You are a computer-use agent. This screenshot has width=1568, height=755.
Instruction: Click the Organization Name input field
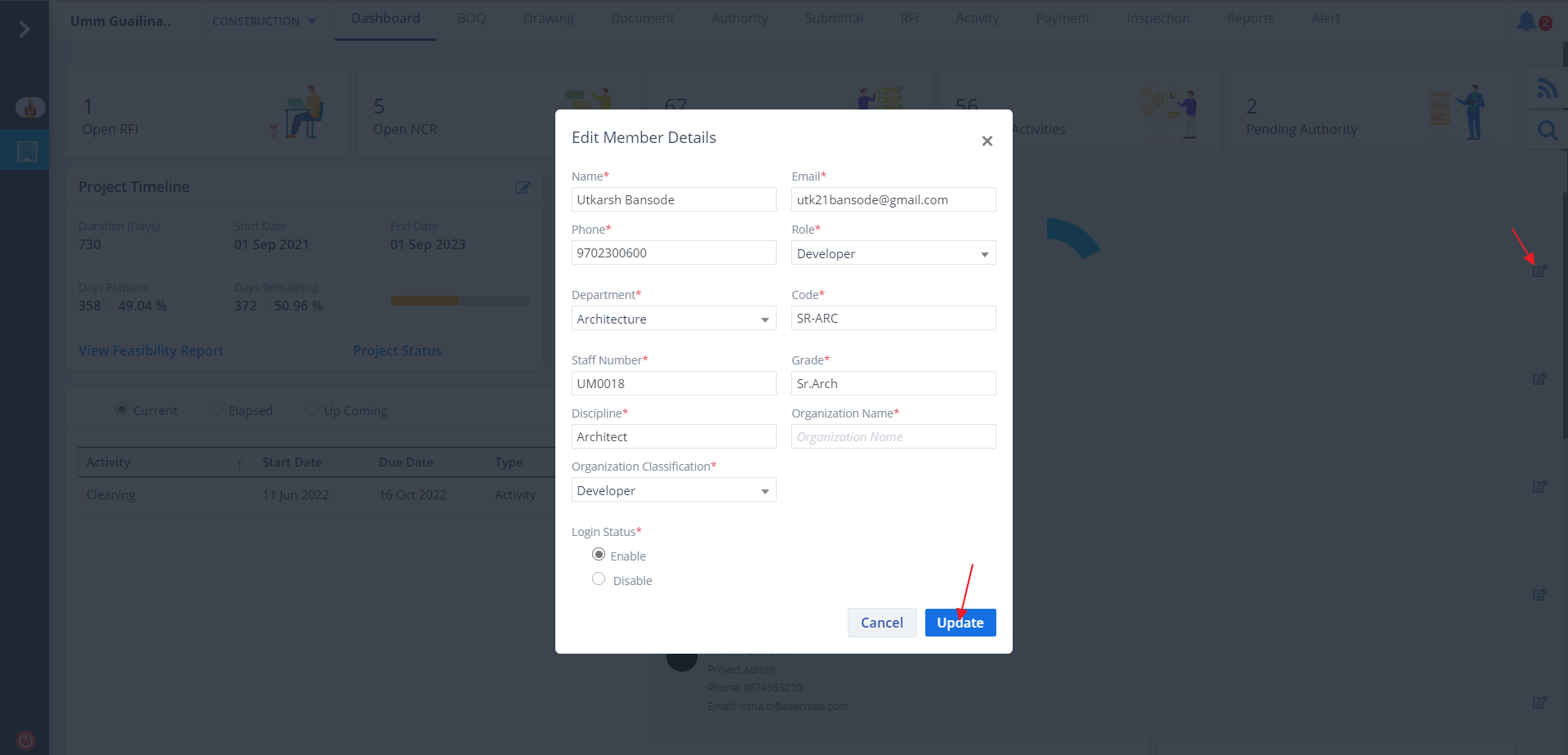[893, 437]
